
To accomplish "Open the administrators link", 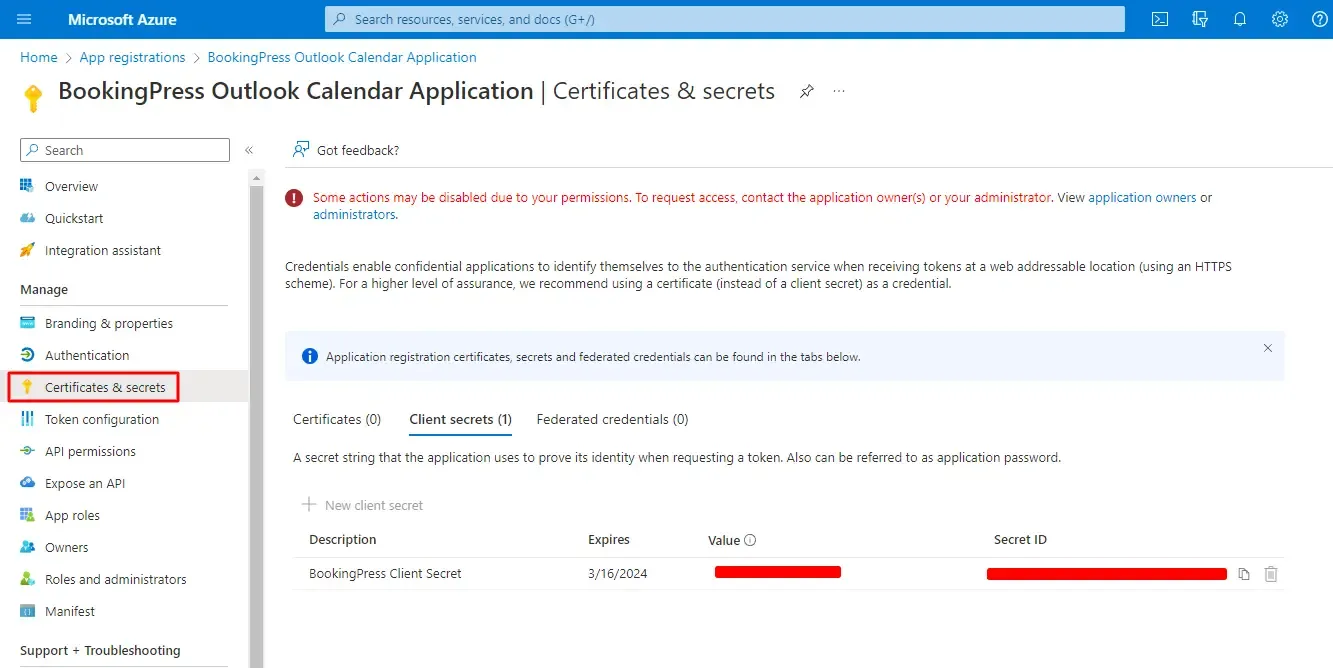I will 354,215.
